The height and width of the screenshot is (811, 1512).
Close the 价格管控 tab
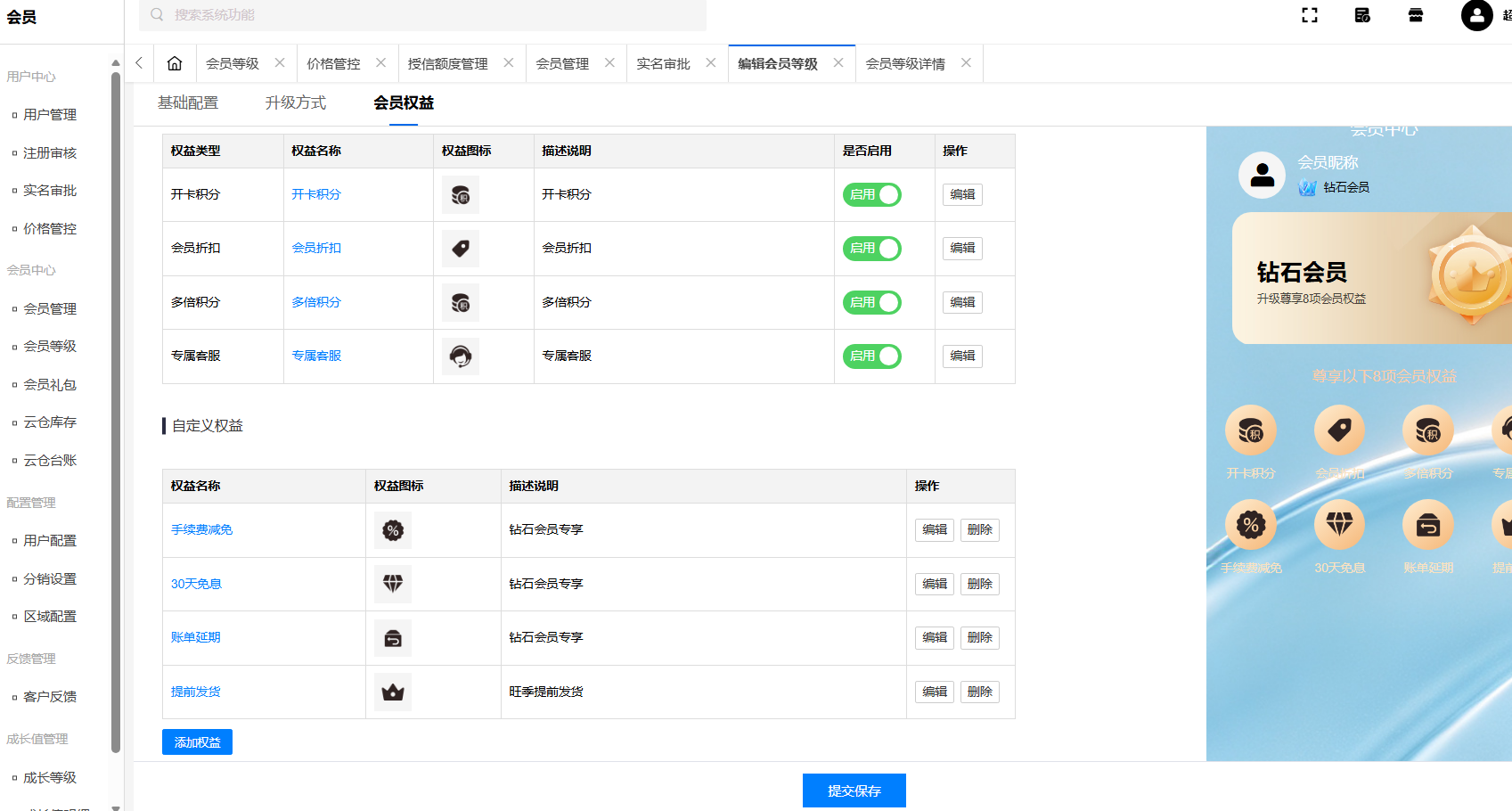(381, 63)
